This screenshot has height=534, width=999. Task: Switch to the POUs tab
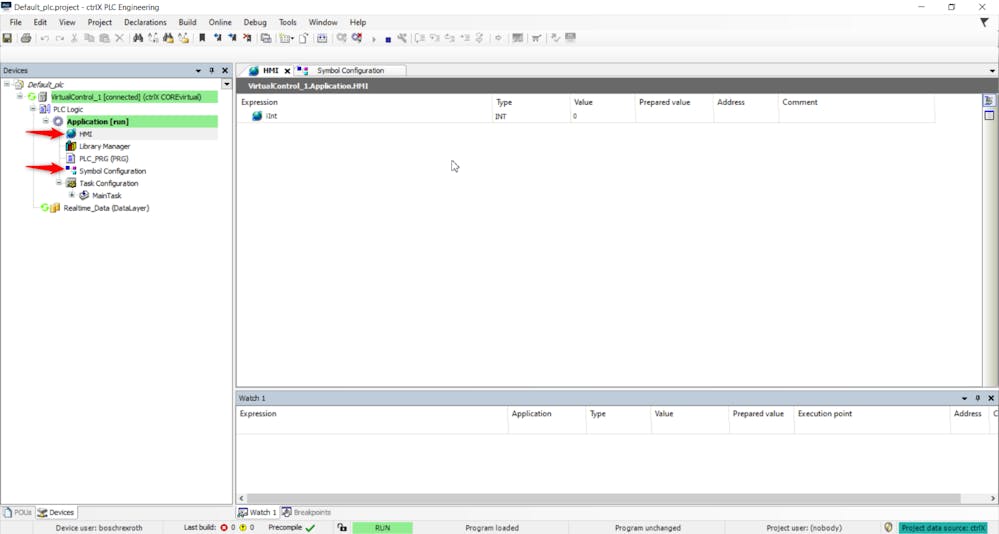tap(17, 512)
